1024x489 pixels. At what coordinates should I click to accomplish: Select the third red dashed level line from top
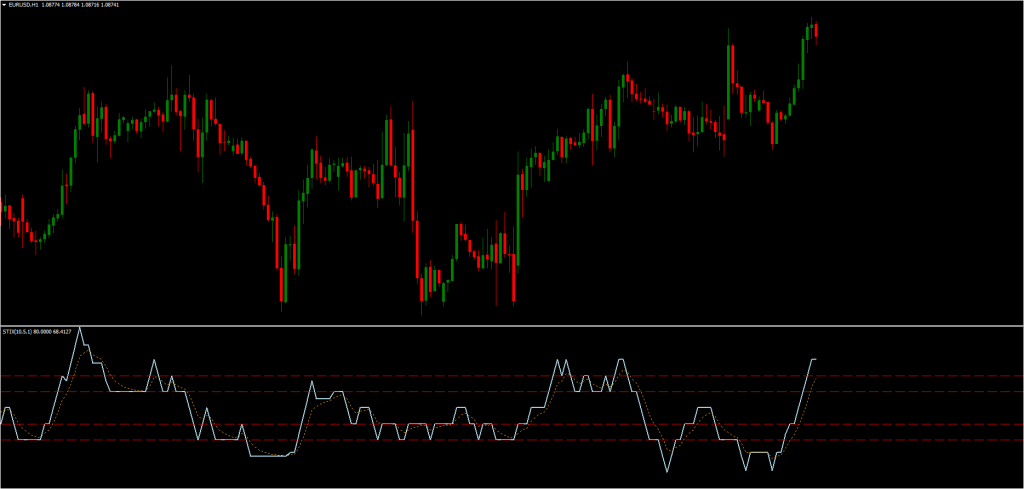pyautogui.click(x=500, y=425)
